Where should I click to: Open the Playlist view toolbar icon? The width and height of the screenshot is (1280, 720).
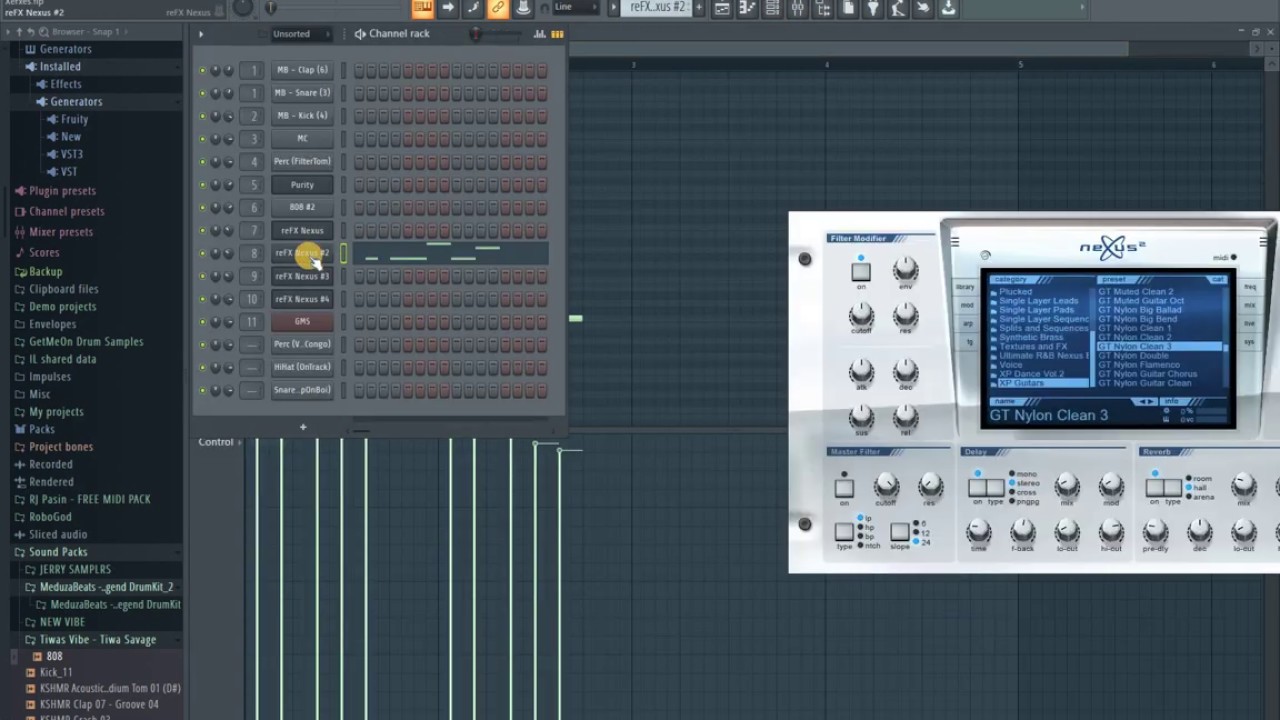coord(723,8)
